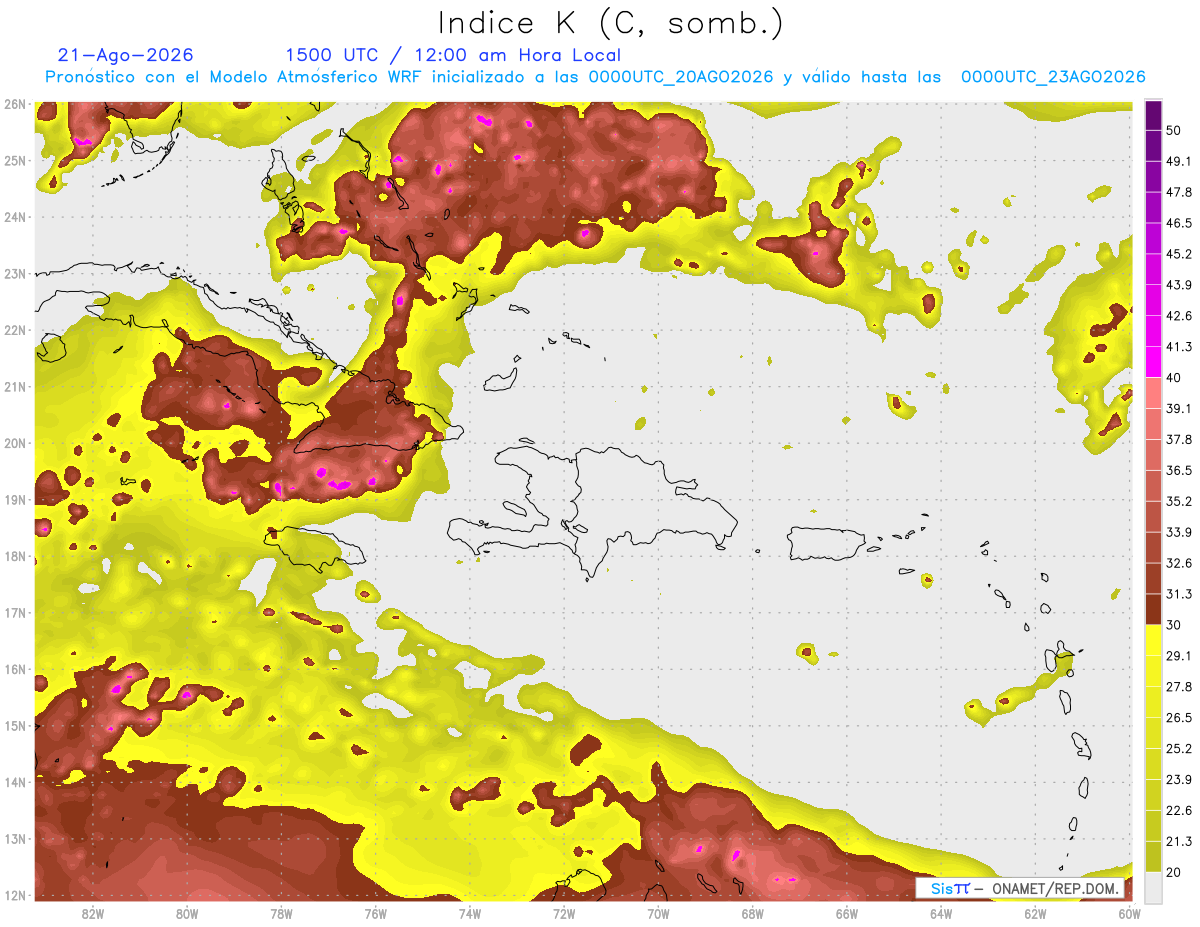The image size is (1200, 927).
Task: Click the time '1500 UTC / 12:00 am Hora Local'
Action: pyautogui.click(x=453, y=55)
